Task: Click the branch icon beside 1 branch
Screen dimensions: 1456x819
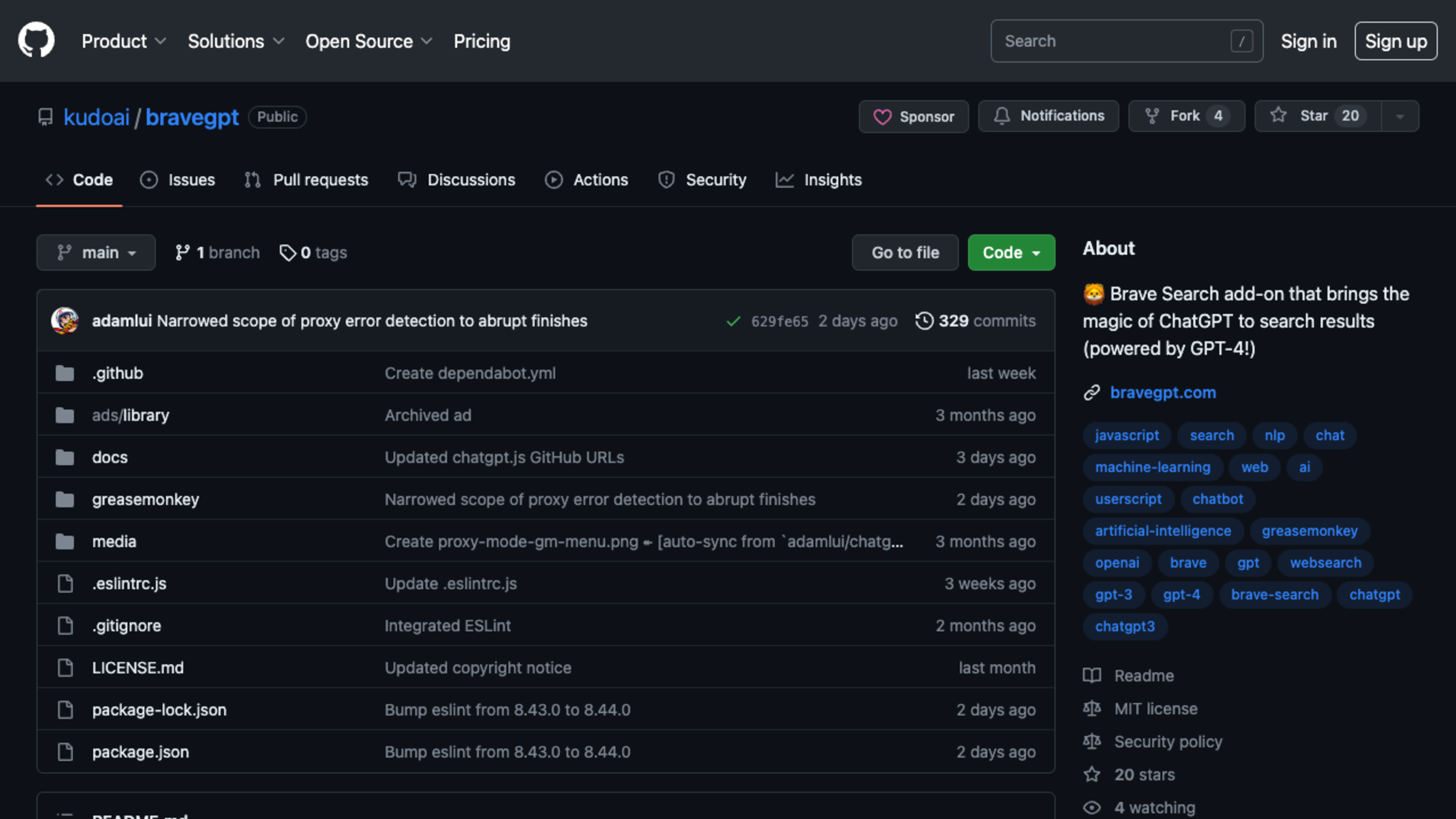Action: (x=182, y=252)
